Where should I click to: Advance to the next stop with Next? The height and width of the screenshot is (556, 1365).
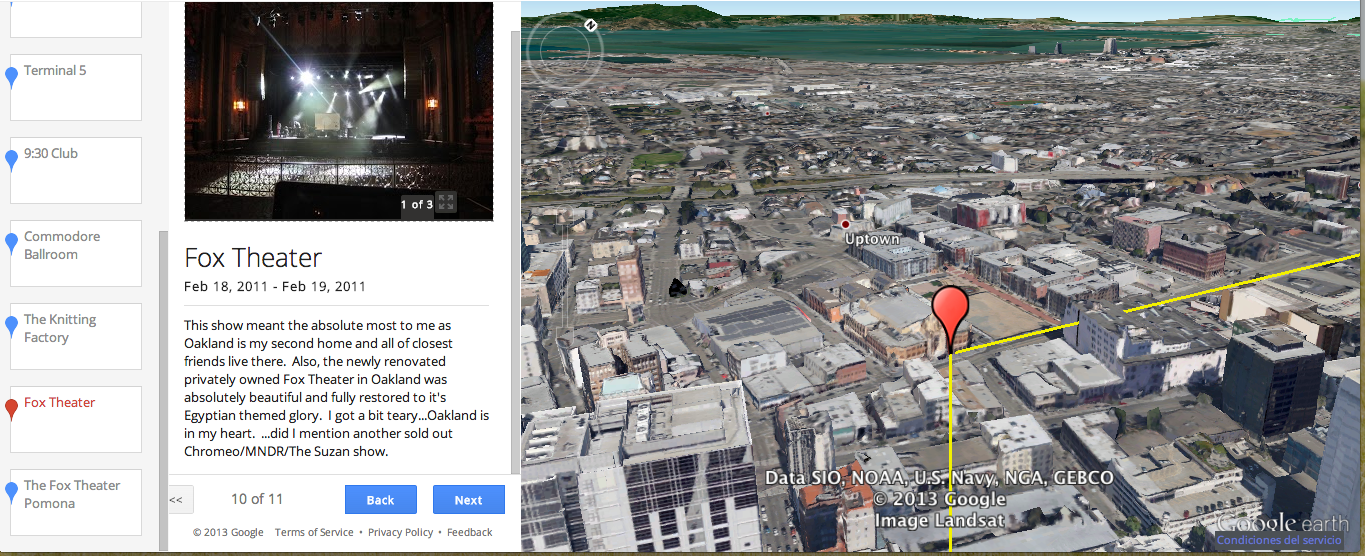pyautogui.click(x=468, y=500)
